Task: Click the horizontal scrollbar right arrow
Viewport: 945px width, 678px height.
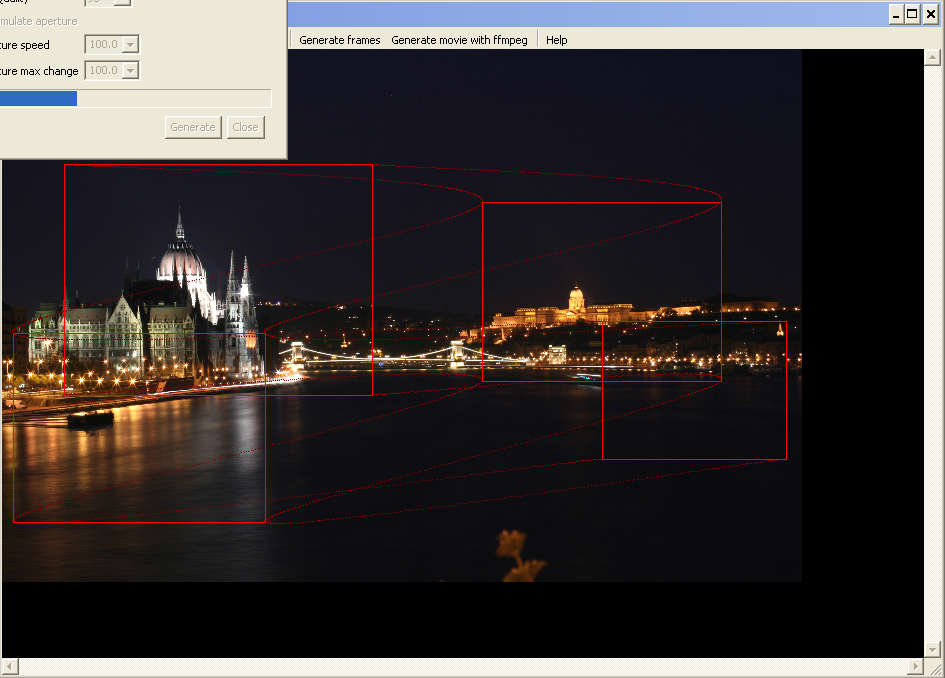Action: (915, 667)
